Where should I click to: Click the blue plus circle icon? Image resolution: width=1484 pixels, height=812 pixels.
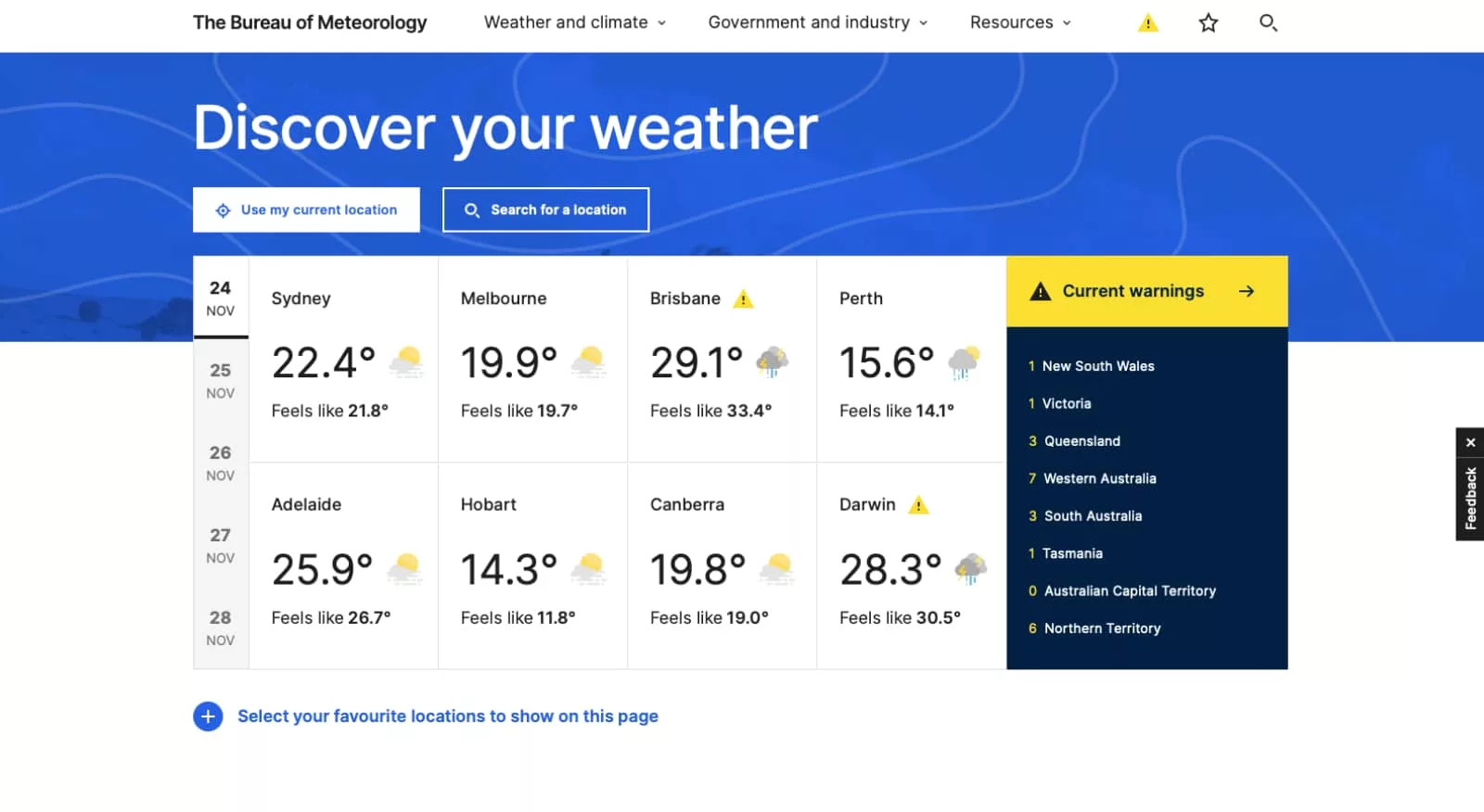click(208, 717)
